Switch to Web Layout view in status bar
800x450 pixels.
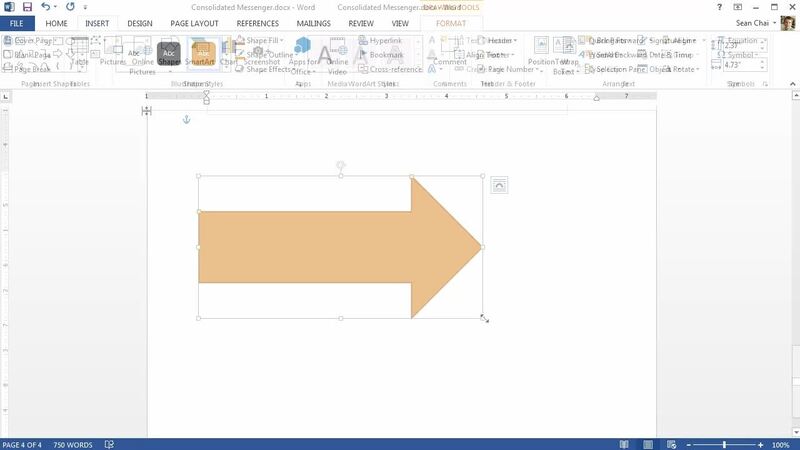click(x=672, y=444)
